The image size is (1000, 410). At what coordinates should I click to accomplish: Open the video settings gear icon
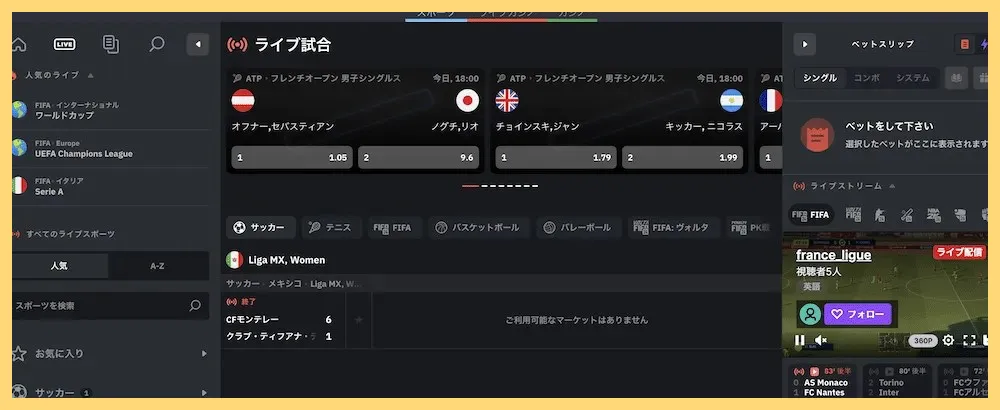click(x=948, y=340)
